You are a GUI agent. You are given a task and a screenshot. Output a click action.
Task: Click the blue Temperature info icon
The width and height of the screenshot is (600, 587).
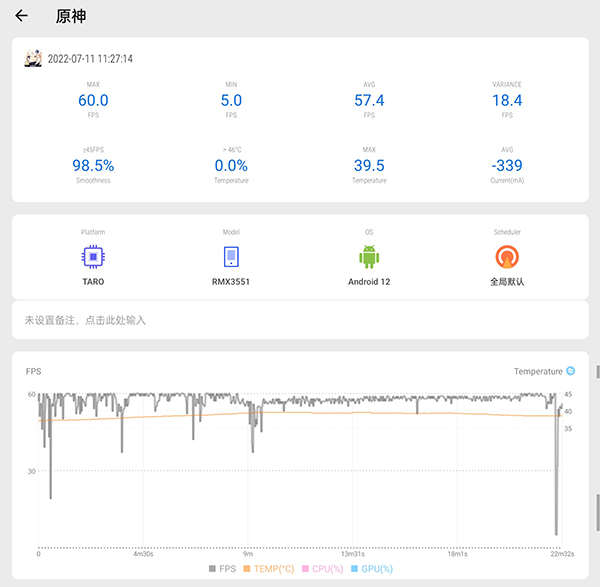click(571, 371)
